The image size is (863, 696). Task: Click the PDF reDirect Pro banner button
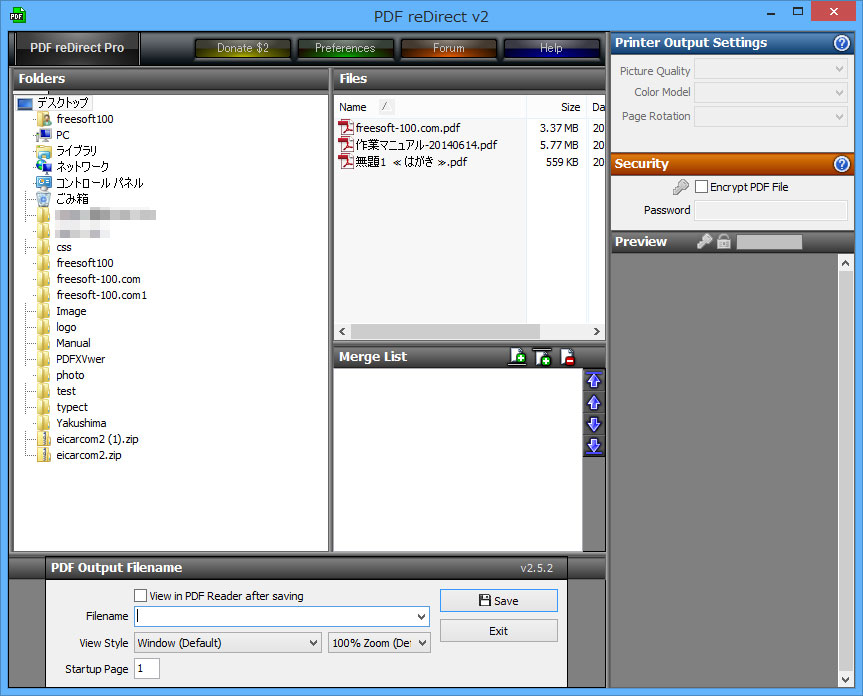point(77,48)
